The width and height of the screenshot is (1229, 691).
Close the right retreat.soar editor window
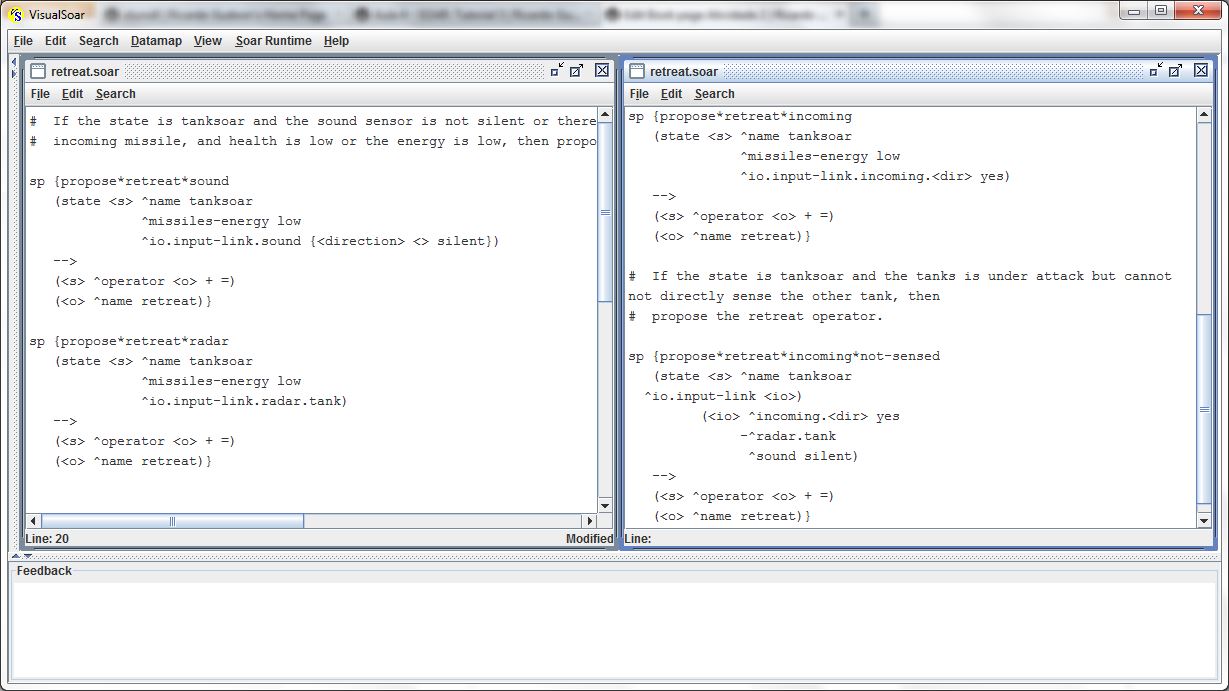point(1202,71)
